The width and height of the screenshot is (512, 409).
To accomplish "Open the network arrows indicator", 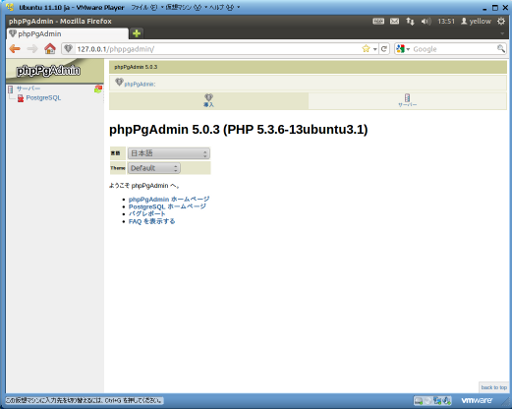I will tap(410, 21).
